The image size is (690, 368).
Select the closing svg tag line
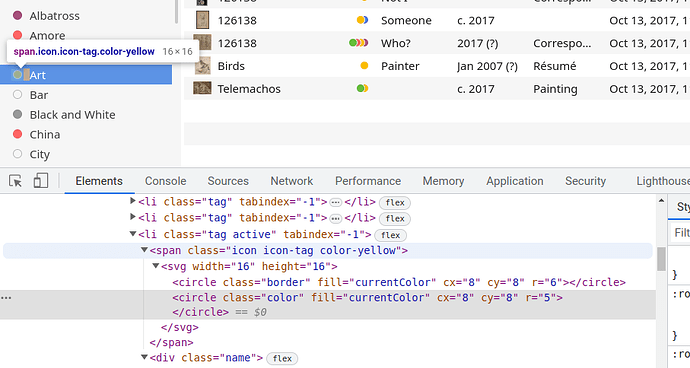(x=180, y=328)
